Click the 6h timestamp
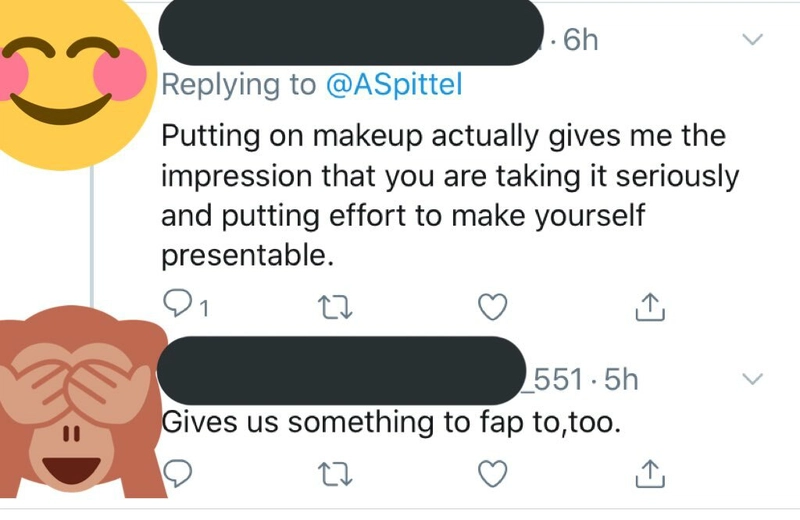 pyautogui.click(x=580, y=40)
